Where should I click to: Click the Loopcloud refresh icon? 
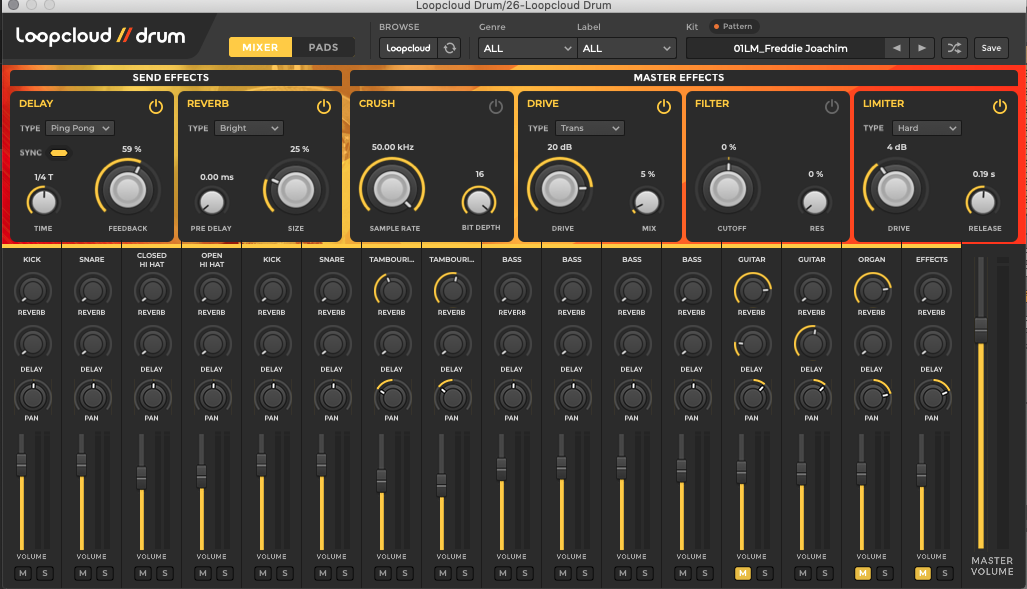449,48
